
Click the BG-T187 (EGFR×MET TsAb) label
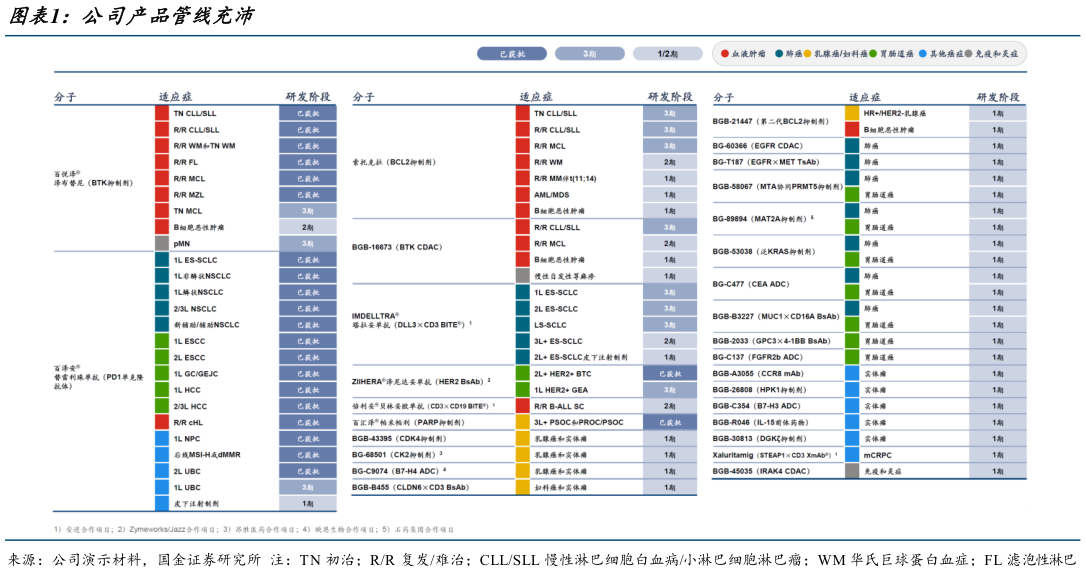(x=765, y=162)
